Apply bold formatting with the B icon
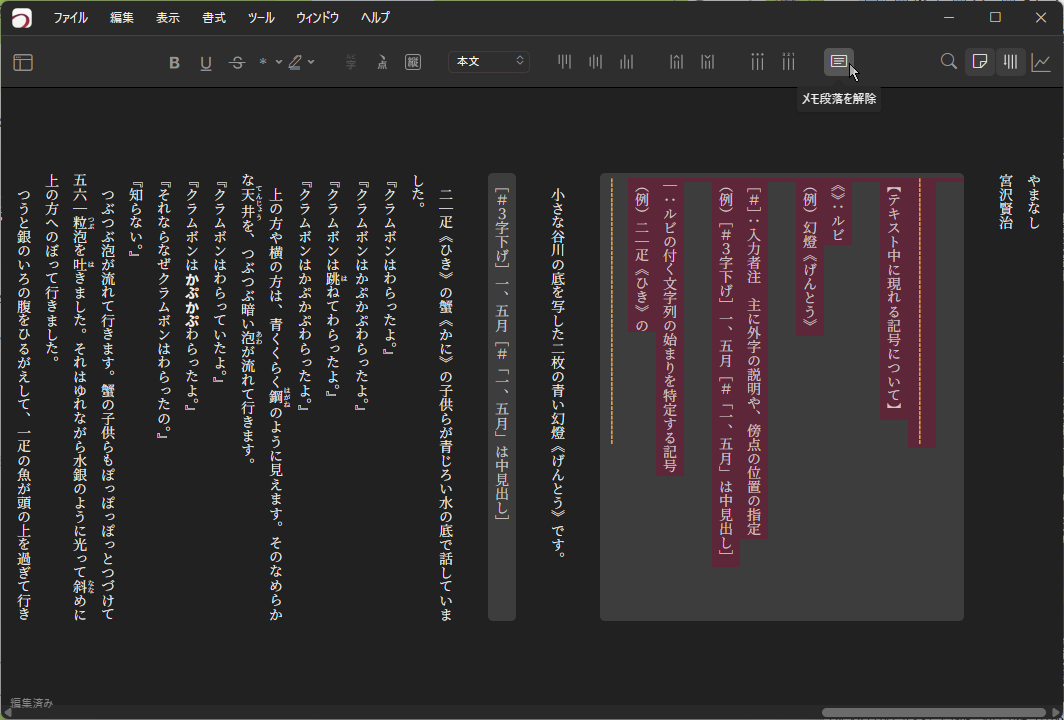Image resolution: width=1064 pixels, height=720 pixels. [174, 62]
